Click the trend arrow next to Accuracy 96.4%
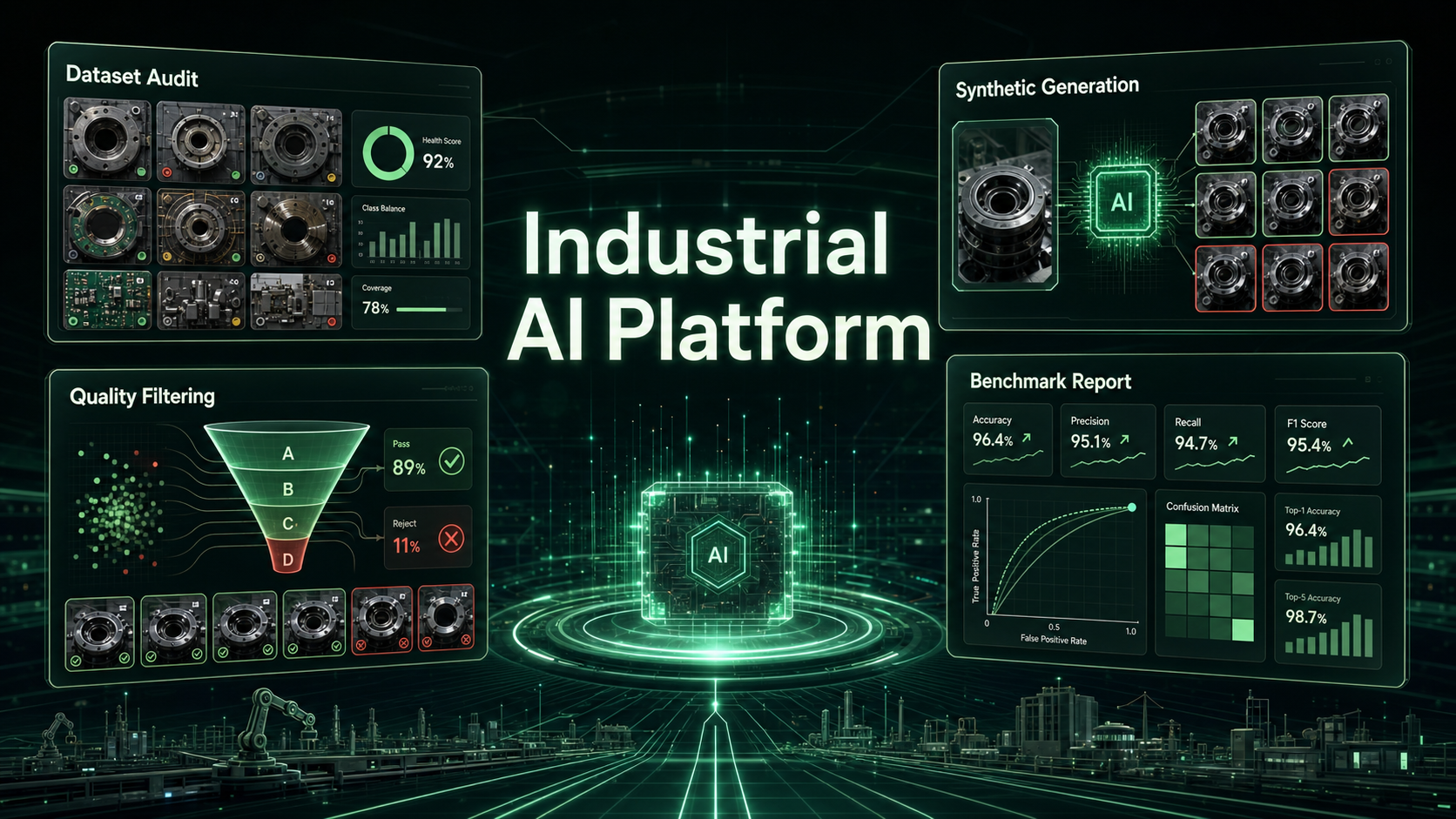The height and width of the screenshot is (819, 1456). coord(1027,438)
